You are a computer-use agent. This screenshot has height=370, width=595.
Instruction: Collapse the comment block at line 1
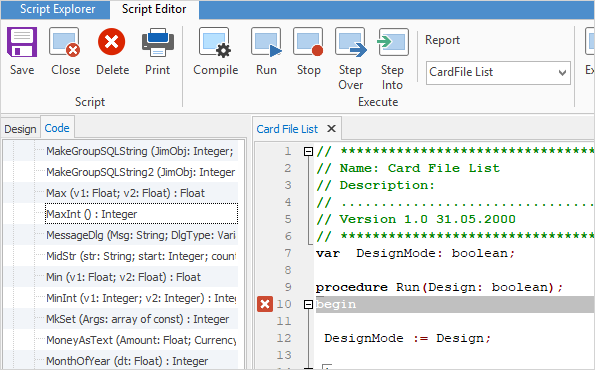pyautogui.click(x=308, y=152)
